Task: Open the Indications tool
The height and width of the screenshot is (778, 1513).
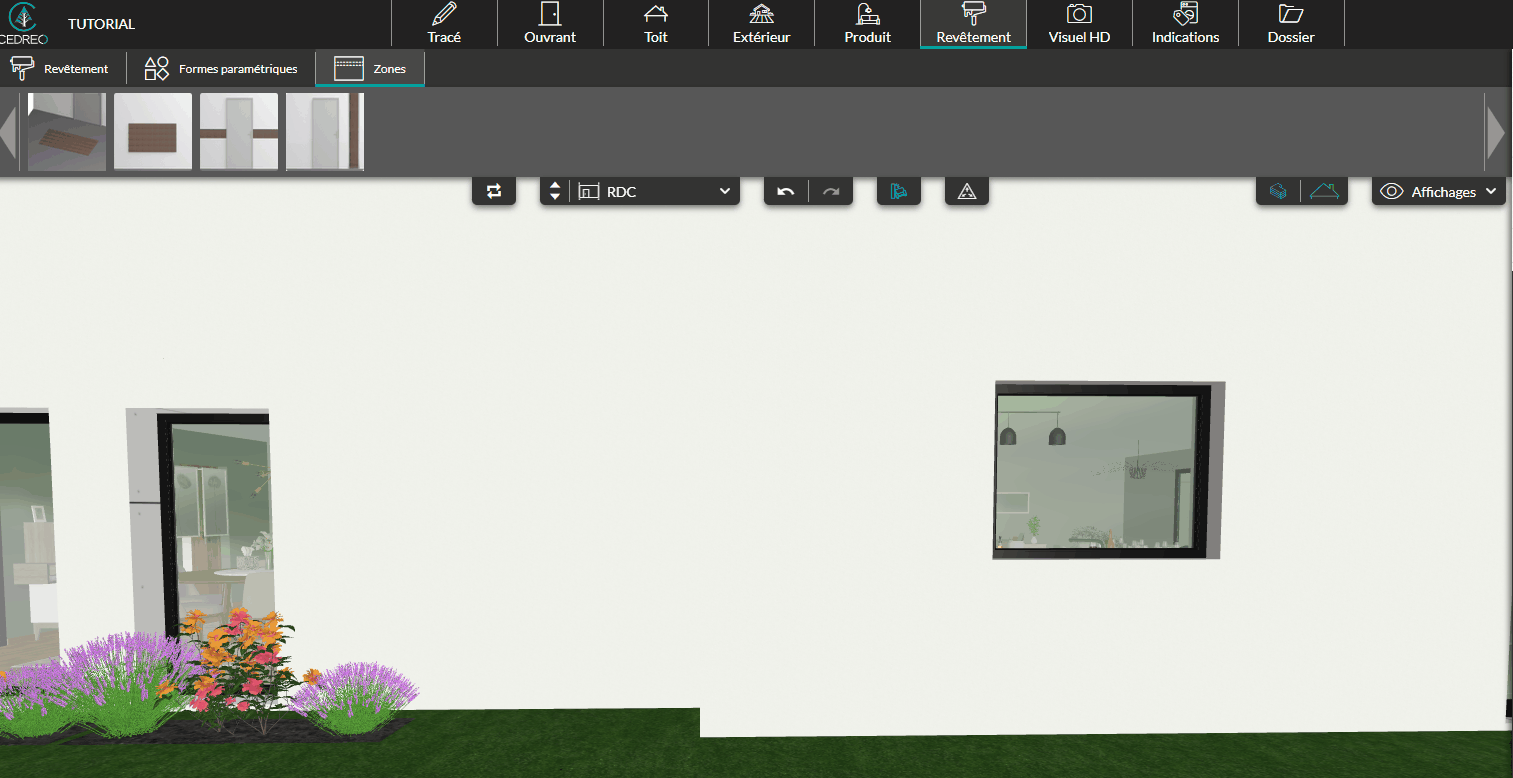Action: (1185, 24)
